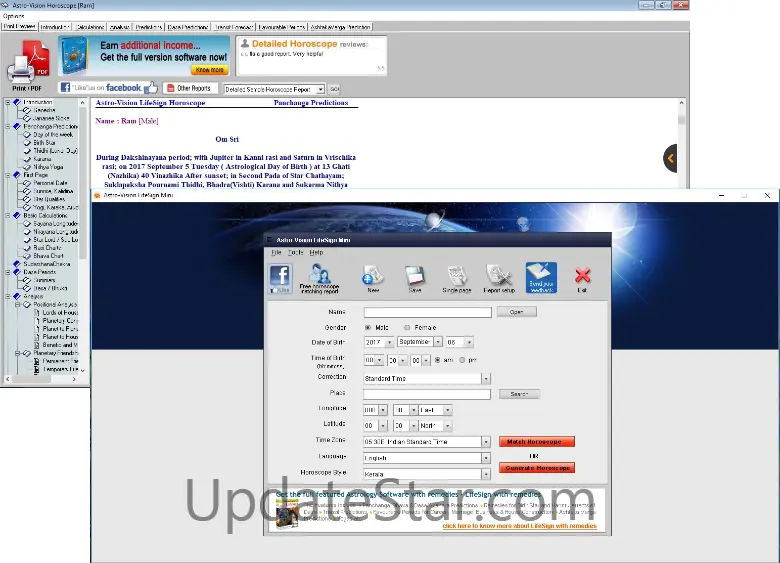Open the Help menu in LifeSign Mini

click(316, 253)
